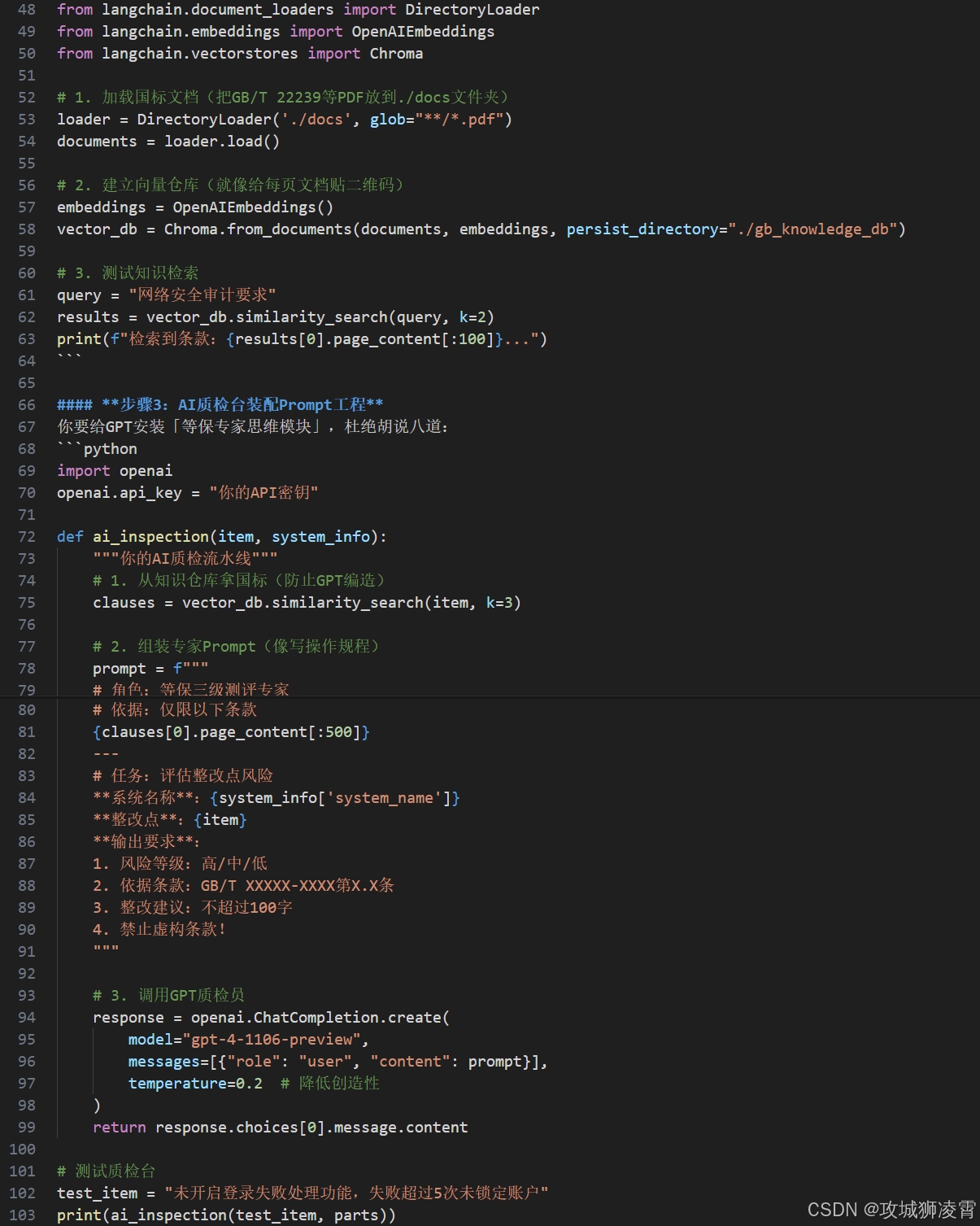Click the GB/T XXXXX-XXXX第X.X条 text
The width and height of the screenshot is (980, 1226).
[x=298, y=886]
